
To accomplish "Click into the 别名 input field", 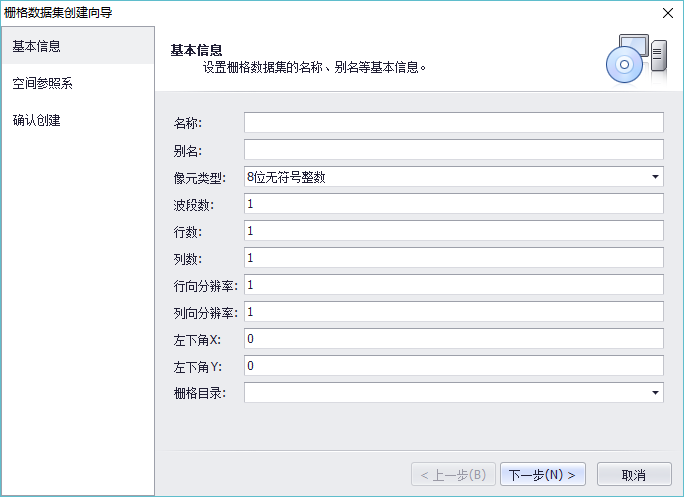I will (453, 150).
